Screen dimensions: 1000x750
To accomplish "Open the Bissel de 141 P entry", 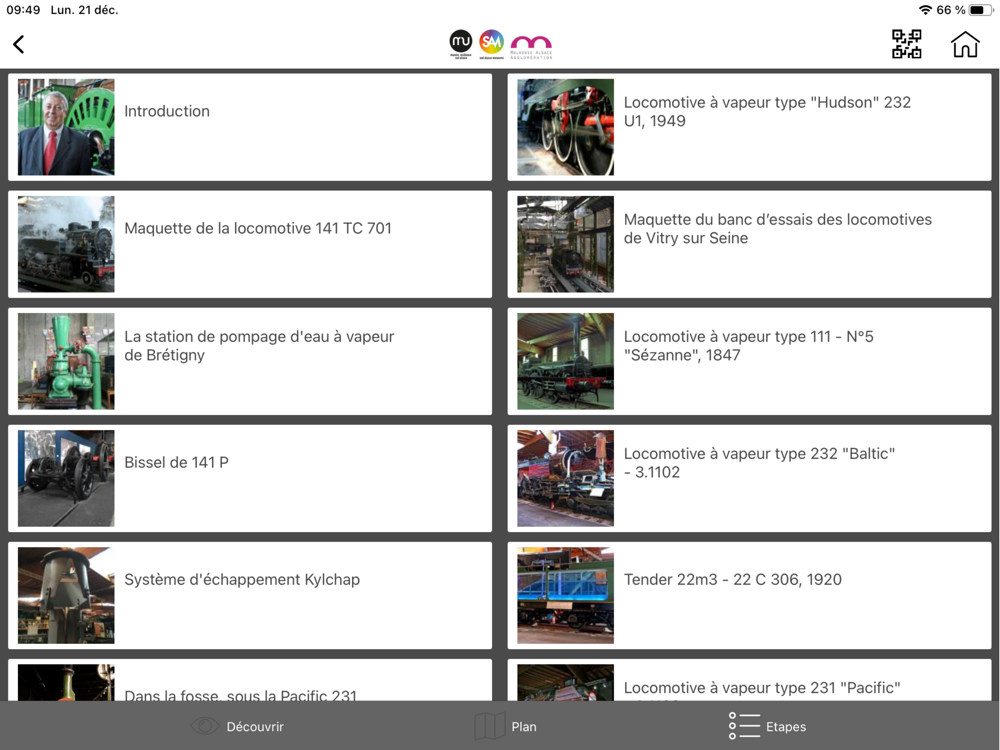I will click(250, 478).
